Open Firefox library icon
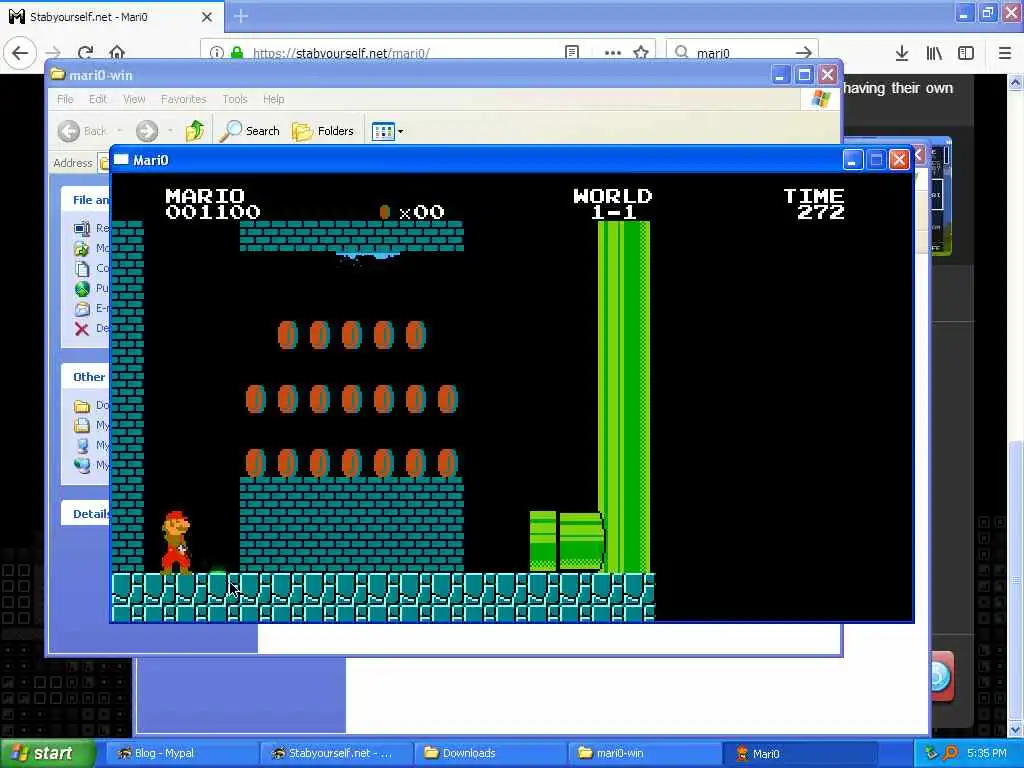Image resolution: width=1024 pixels, height=768 pixels. click(934, 54)
